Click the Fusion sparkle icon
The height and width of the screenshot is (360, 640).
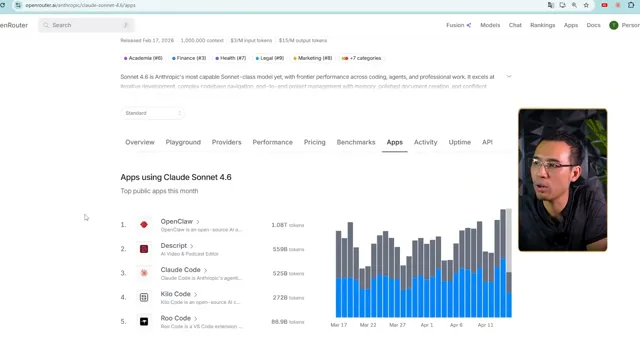(x=469, y=25)
